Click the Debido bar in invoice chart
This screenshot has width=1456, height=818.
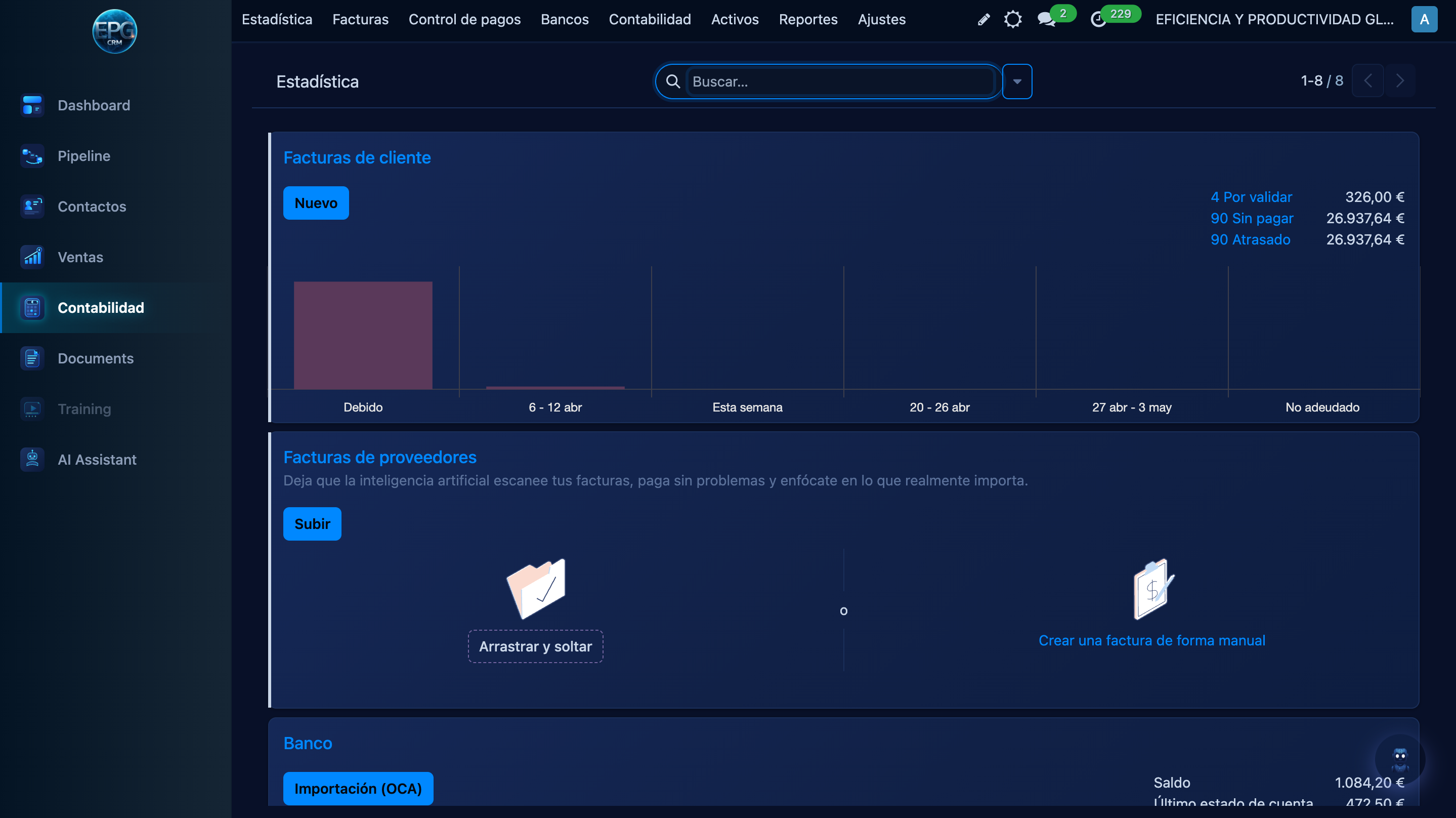pyautogui.click(x=363, y=335)
